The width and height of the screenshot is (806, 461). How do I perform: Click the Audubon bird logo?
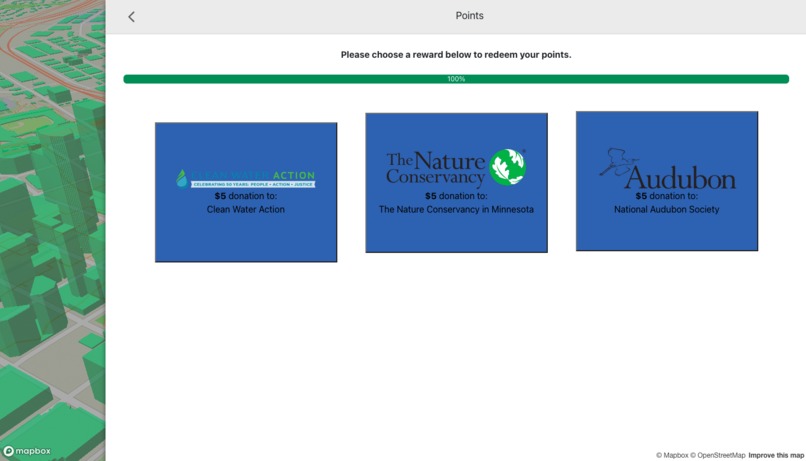(x=667, y=169)
